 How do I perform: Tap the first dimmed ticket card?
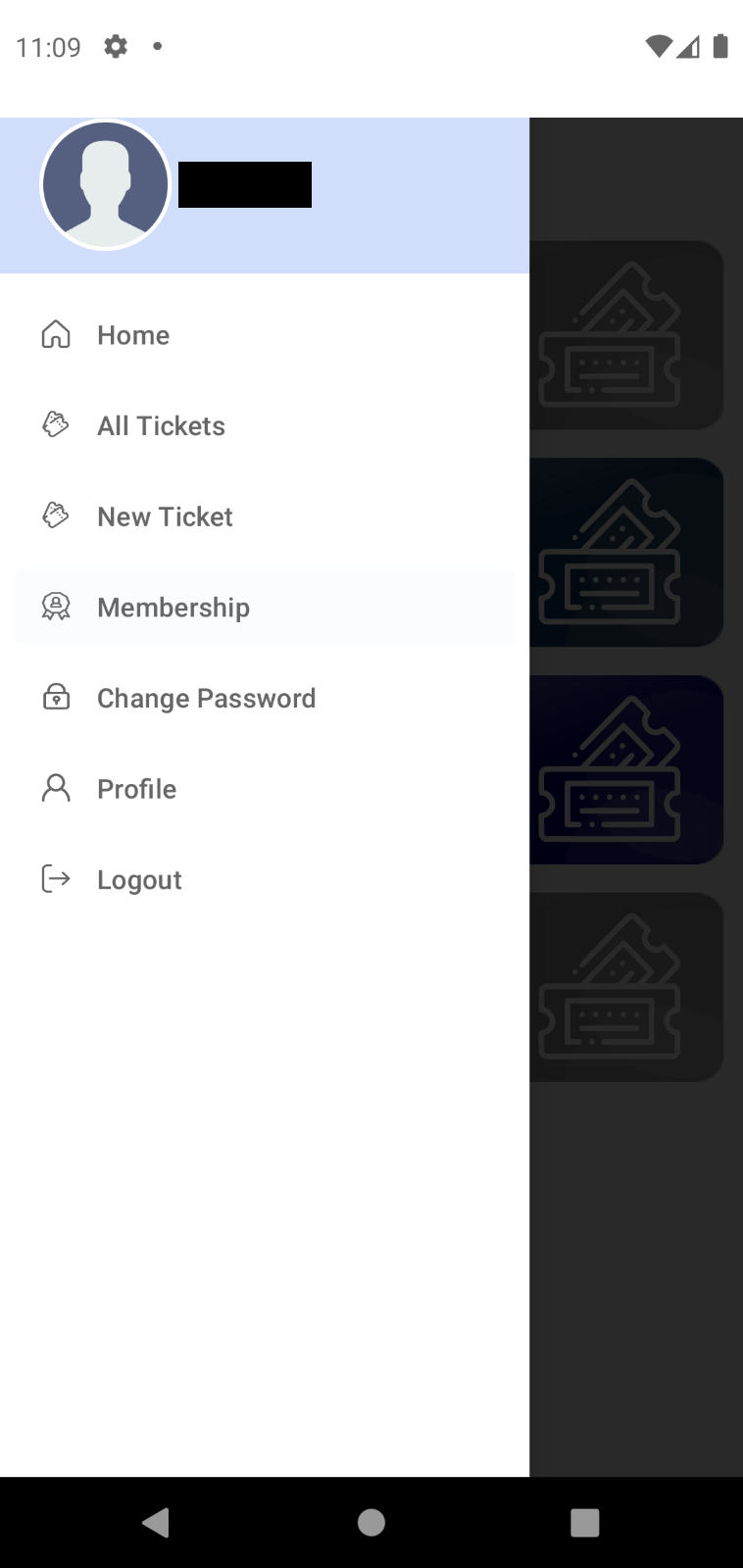click(x=627, y=335)
